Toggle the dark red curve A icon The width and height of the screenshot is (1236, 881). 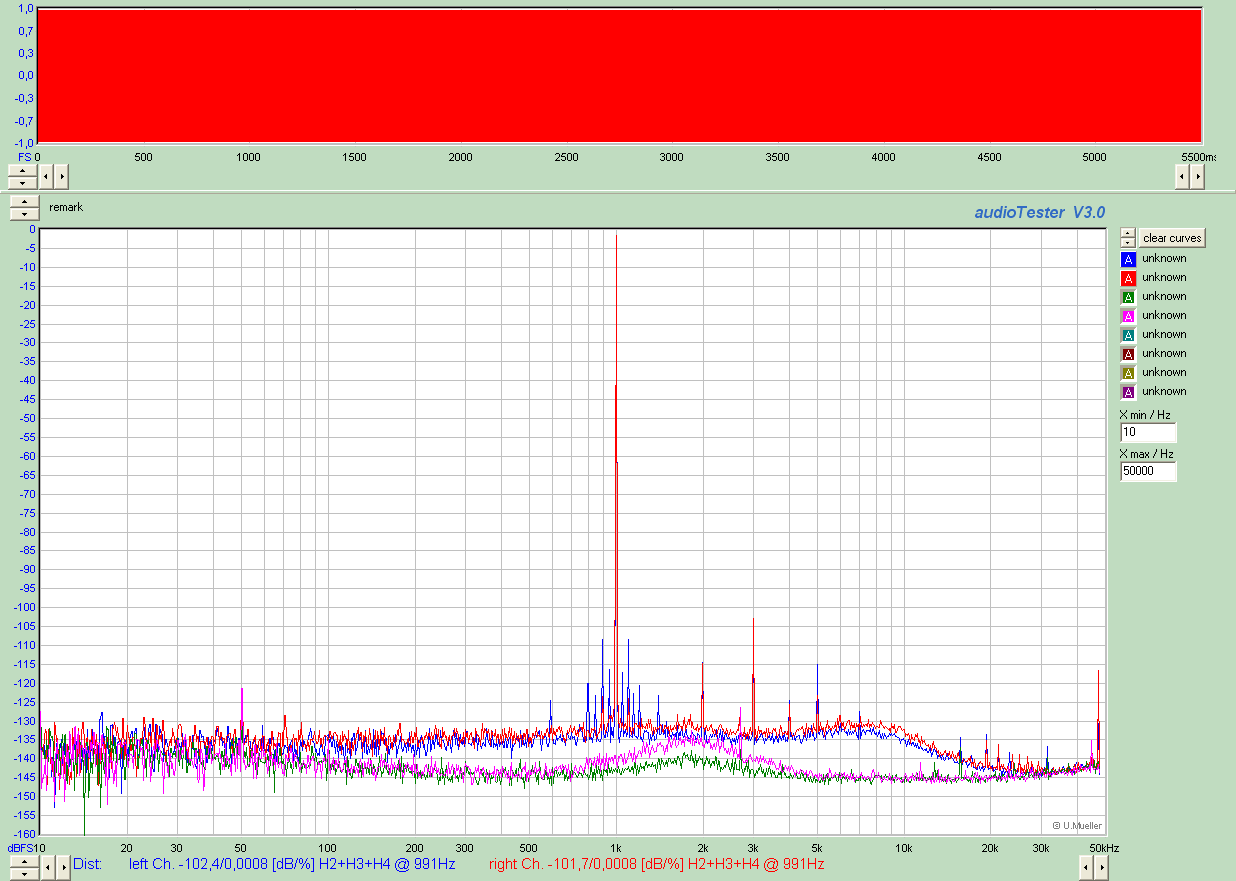click(x=1128, y=354)
